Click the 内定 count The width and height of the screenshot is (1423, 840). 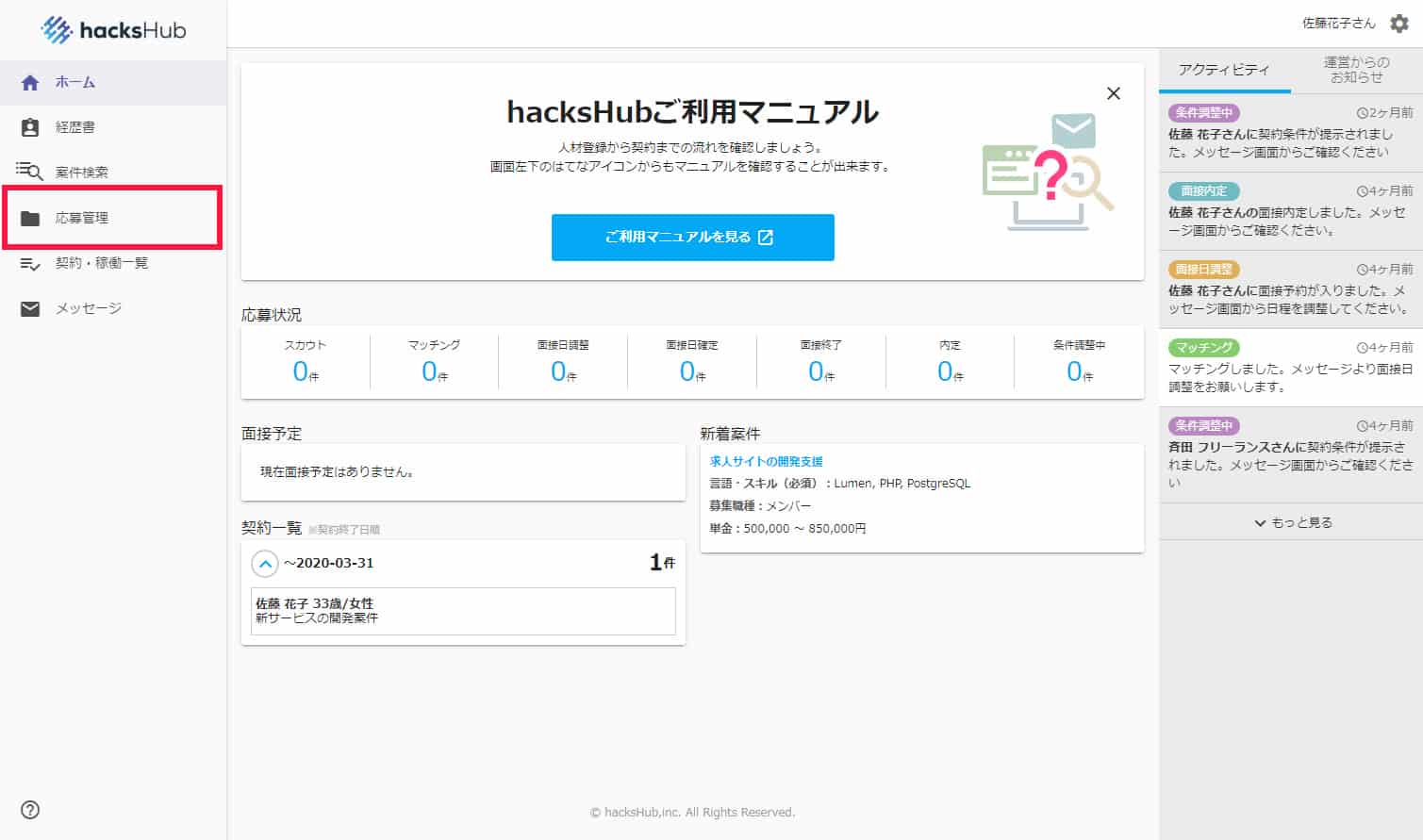(951, 371)
